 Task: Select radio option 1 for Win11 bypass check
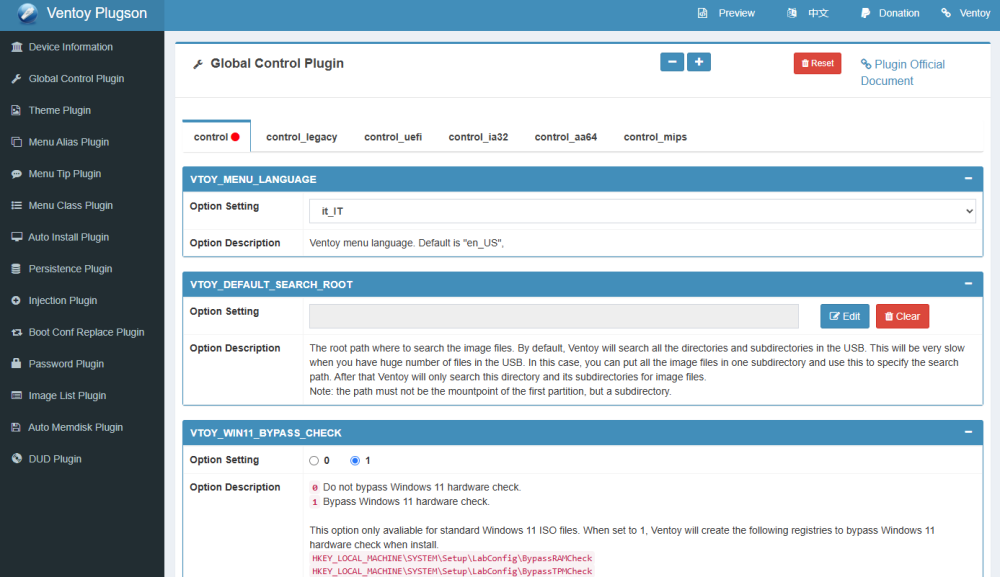pyautogui.click(x=355, y=460)
